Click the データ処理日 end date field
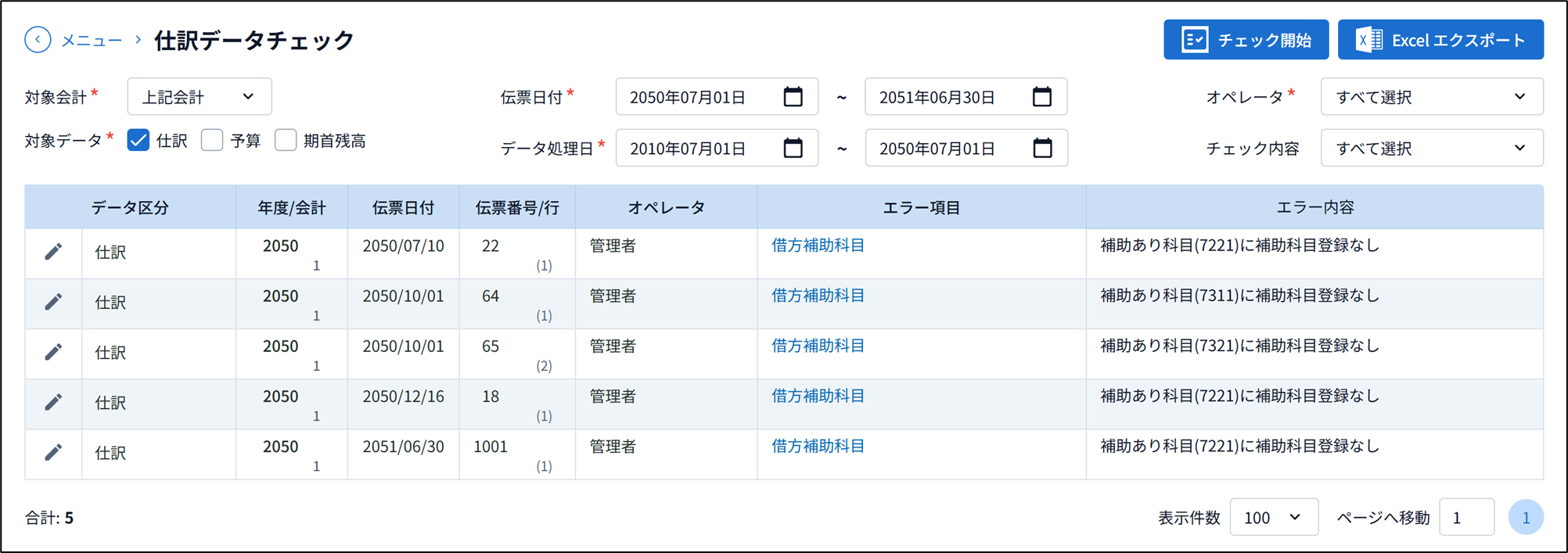The width and height of the screenshot is (1568, 553). pos(966,148)
